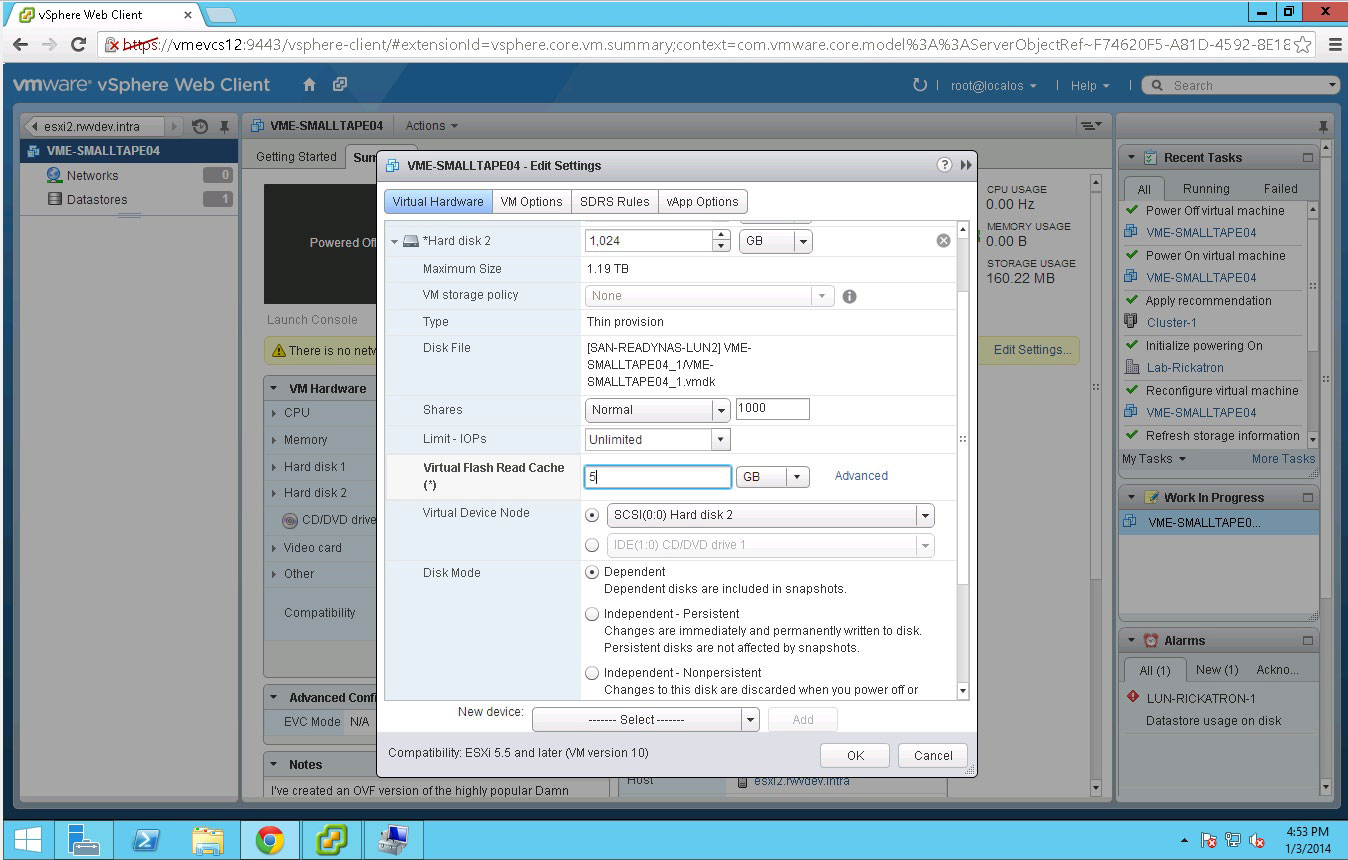Switch to the vApp Options tab
1348x860 pixels.
(703, 201)
